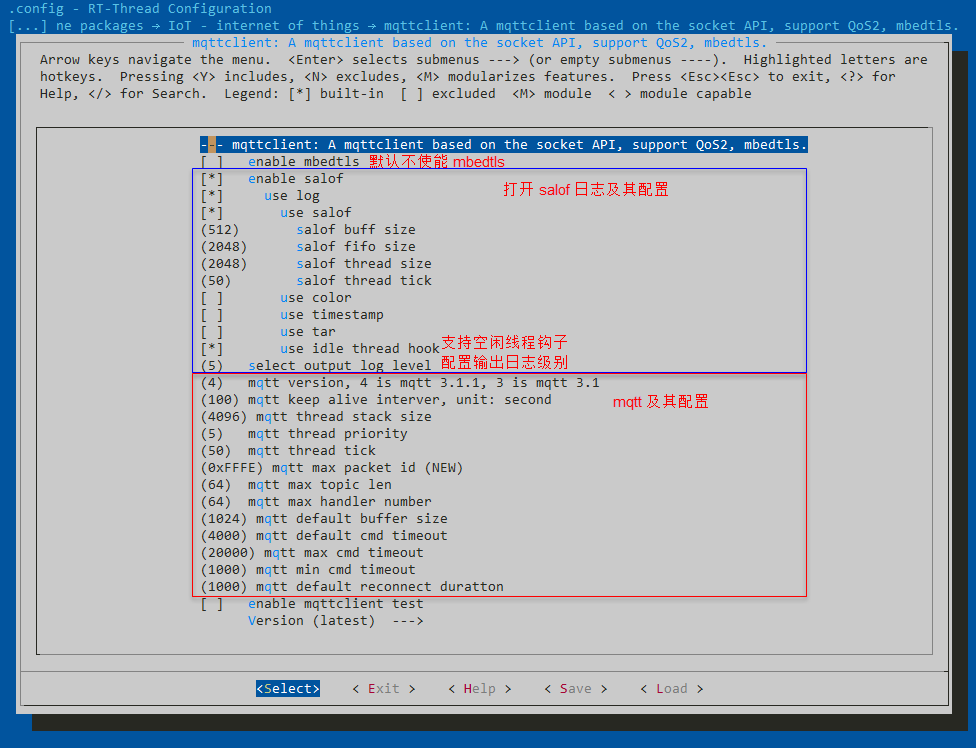Click the breadcrumb path at top

[x=484, y=26]
